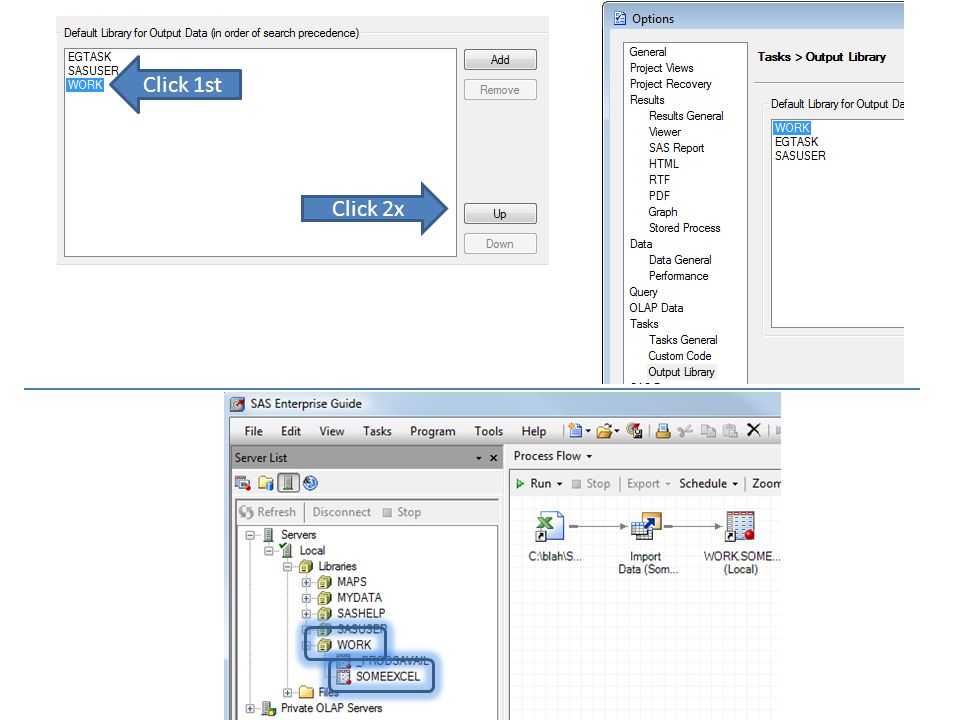Image resolution: width=960 pixels, height=720 pixels.
Task: Click the Add button
Action: pyautogui.click(x=500, y=59)
